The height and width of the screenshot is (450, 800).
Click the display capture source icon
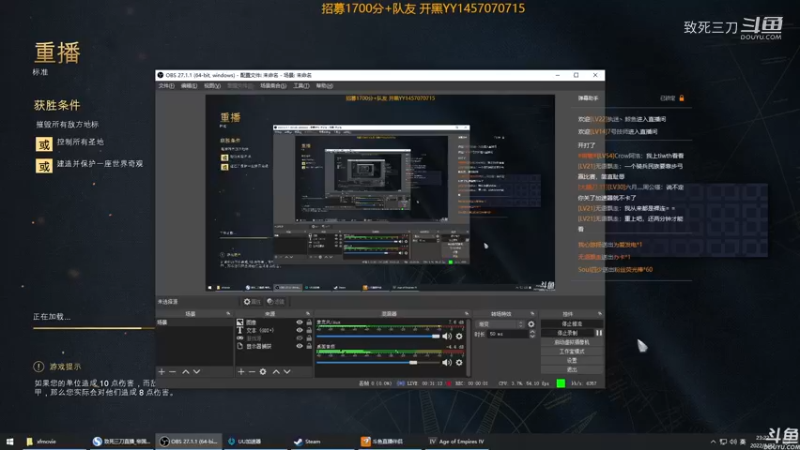coord(240,346)
